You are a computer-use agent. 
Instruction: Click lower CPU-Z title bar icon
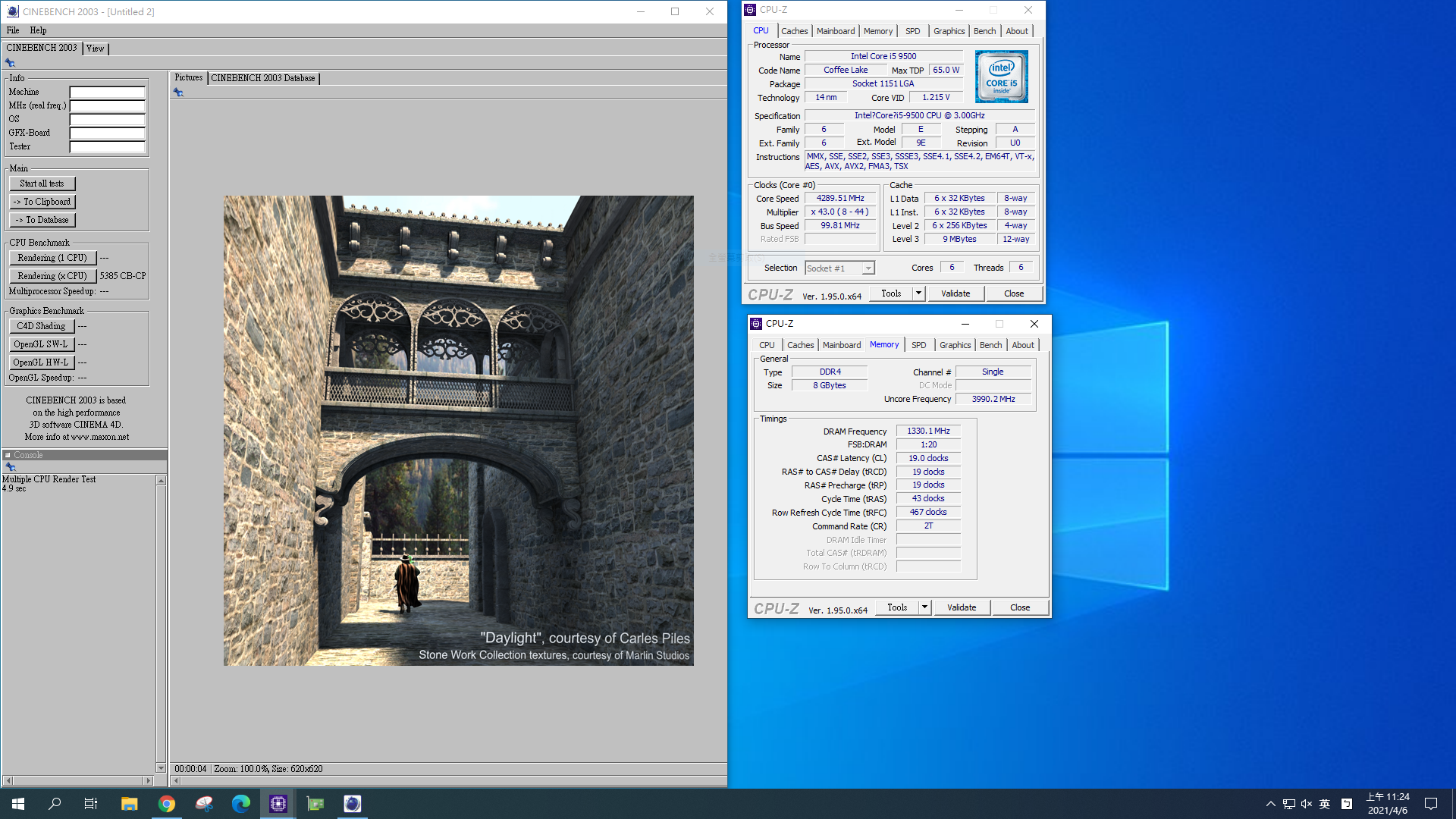[x=756, y=324]
